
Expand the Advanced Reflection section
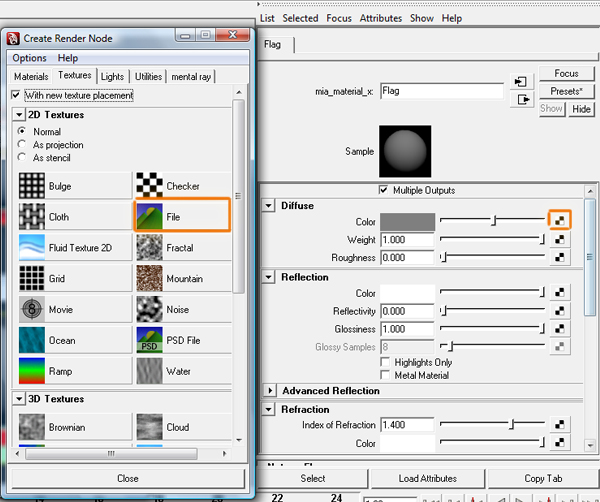[x=270, y=391]
